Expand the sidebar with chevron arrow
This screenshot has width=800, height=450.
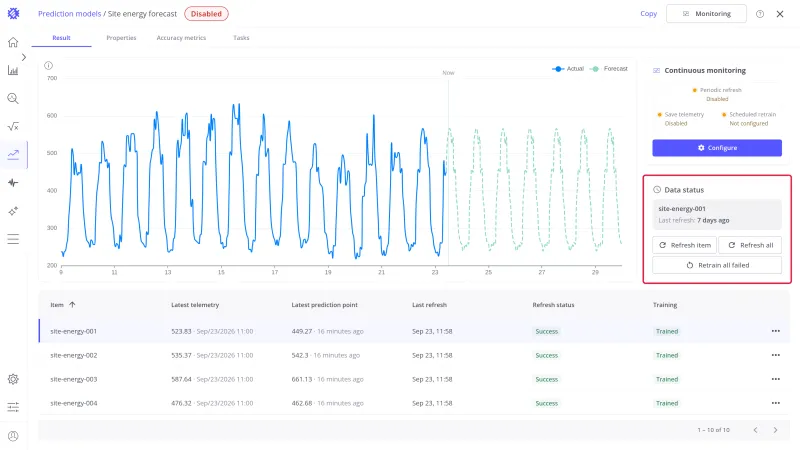click(x=23, y=57)
